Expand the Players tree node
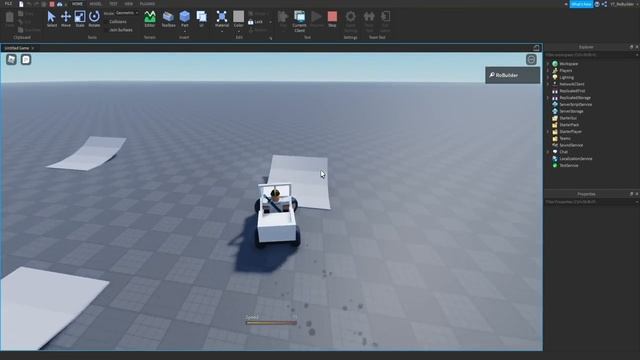 click(548, 71)
